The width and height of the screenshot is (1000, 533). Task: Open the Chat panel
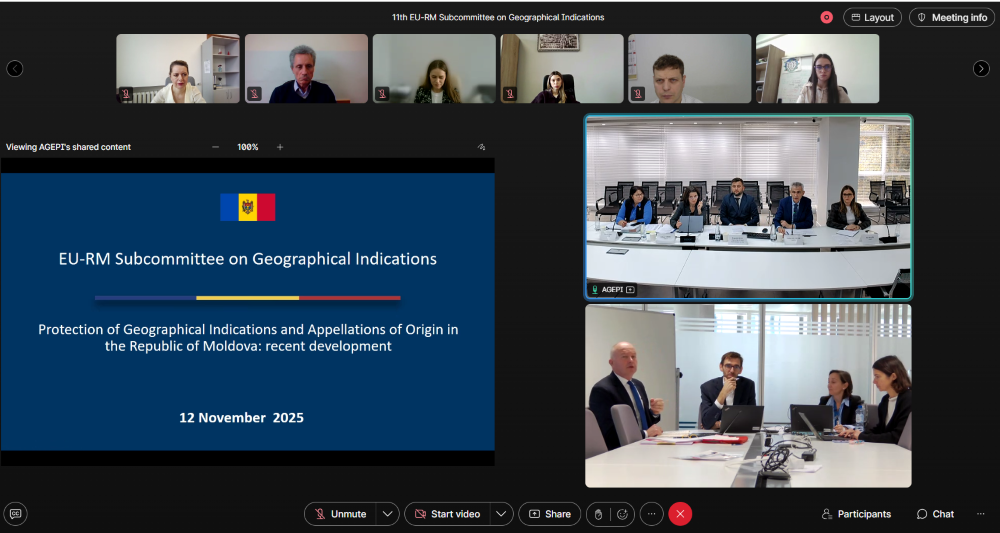pyautogui.click(x=935, y=514)
